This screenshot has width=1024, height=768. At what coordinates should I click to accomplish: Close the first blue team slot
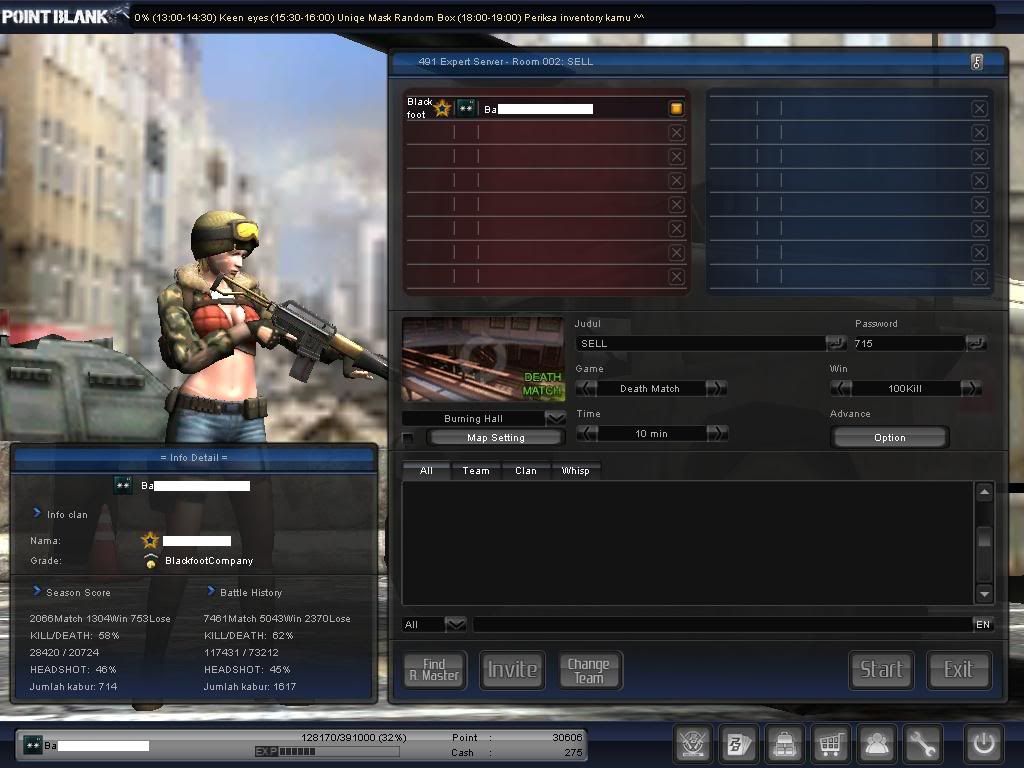[x=979, y=108]
